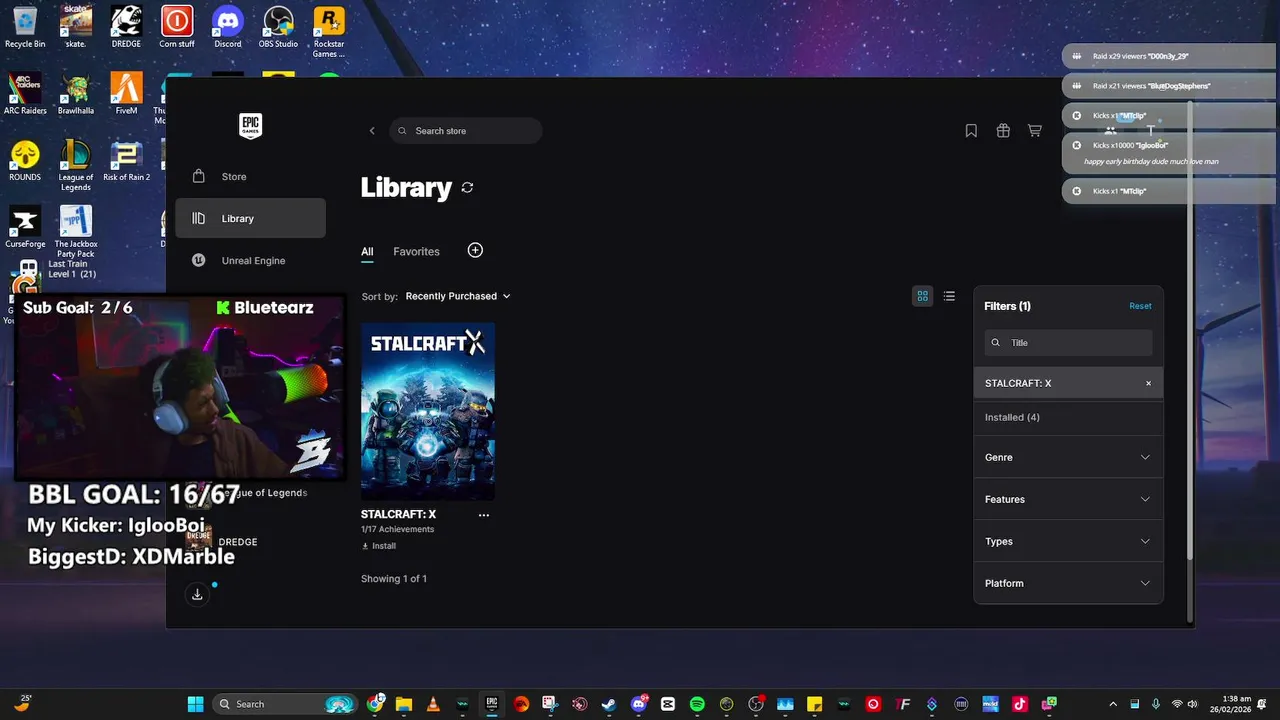The width and height of the screenshot is (1280, 720).
Task: Select the skate. desktop shortcut
Action: [76, 27]
